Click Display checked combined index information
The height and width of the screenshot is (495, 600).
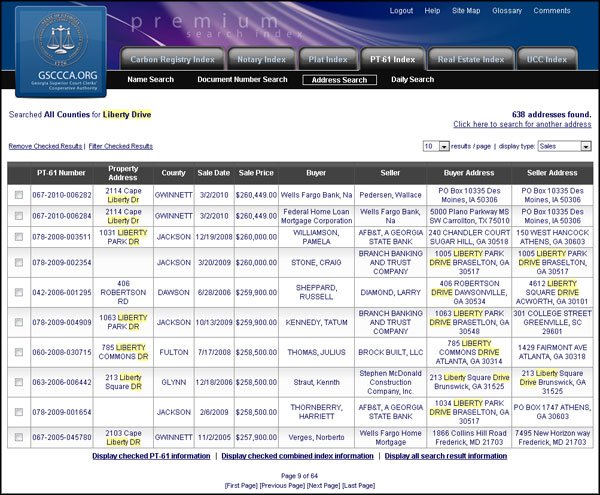297,456
